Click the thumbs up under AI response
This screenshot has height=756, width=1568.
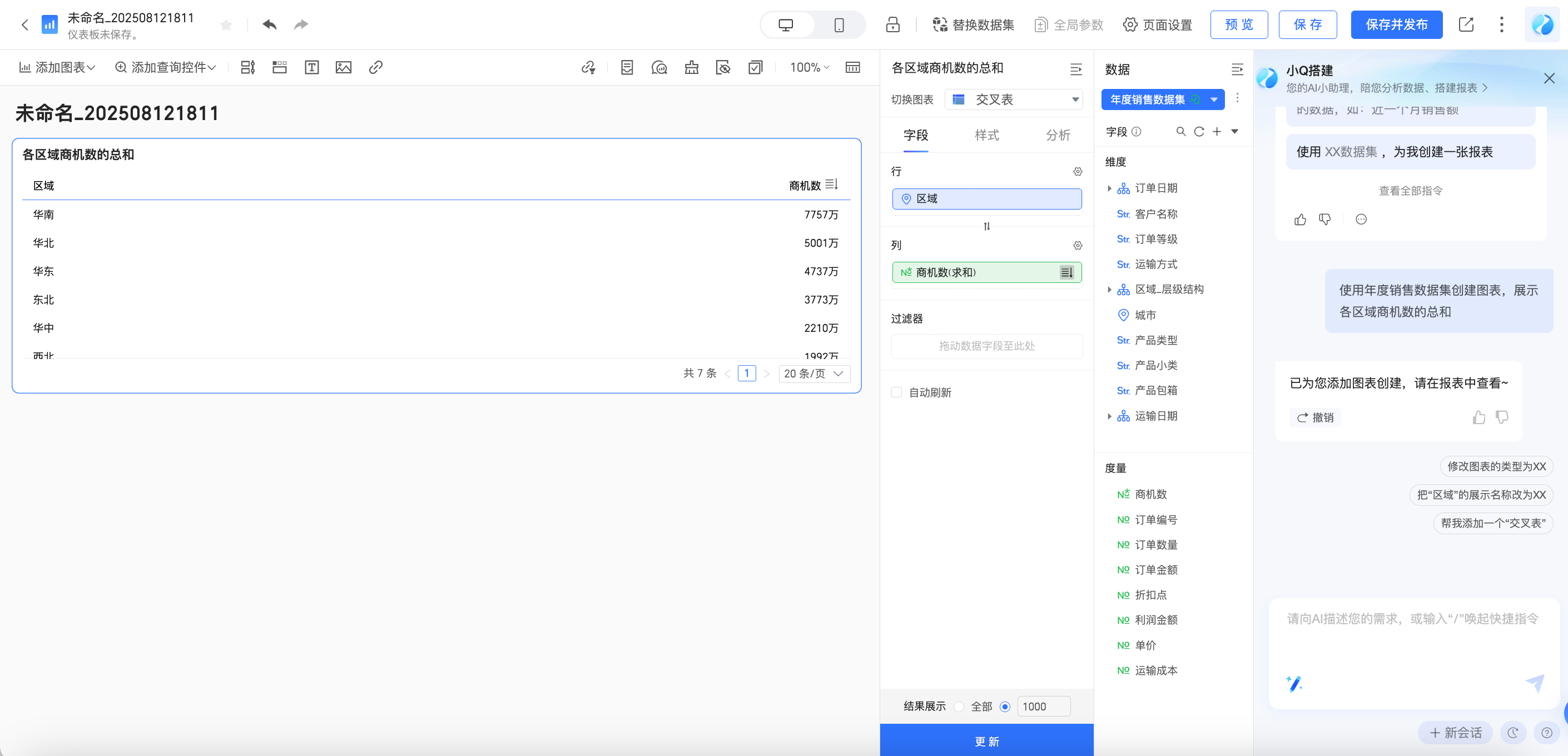(1478, 417)
